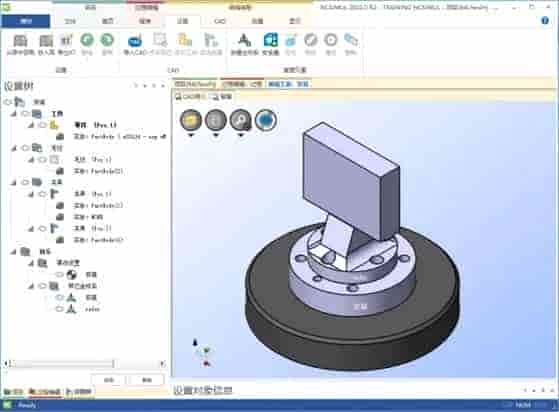Switch to the CAD ribbon tab

pyautogui.click(x=220, y=21)
